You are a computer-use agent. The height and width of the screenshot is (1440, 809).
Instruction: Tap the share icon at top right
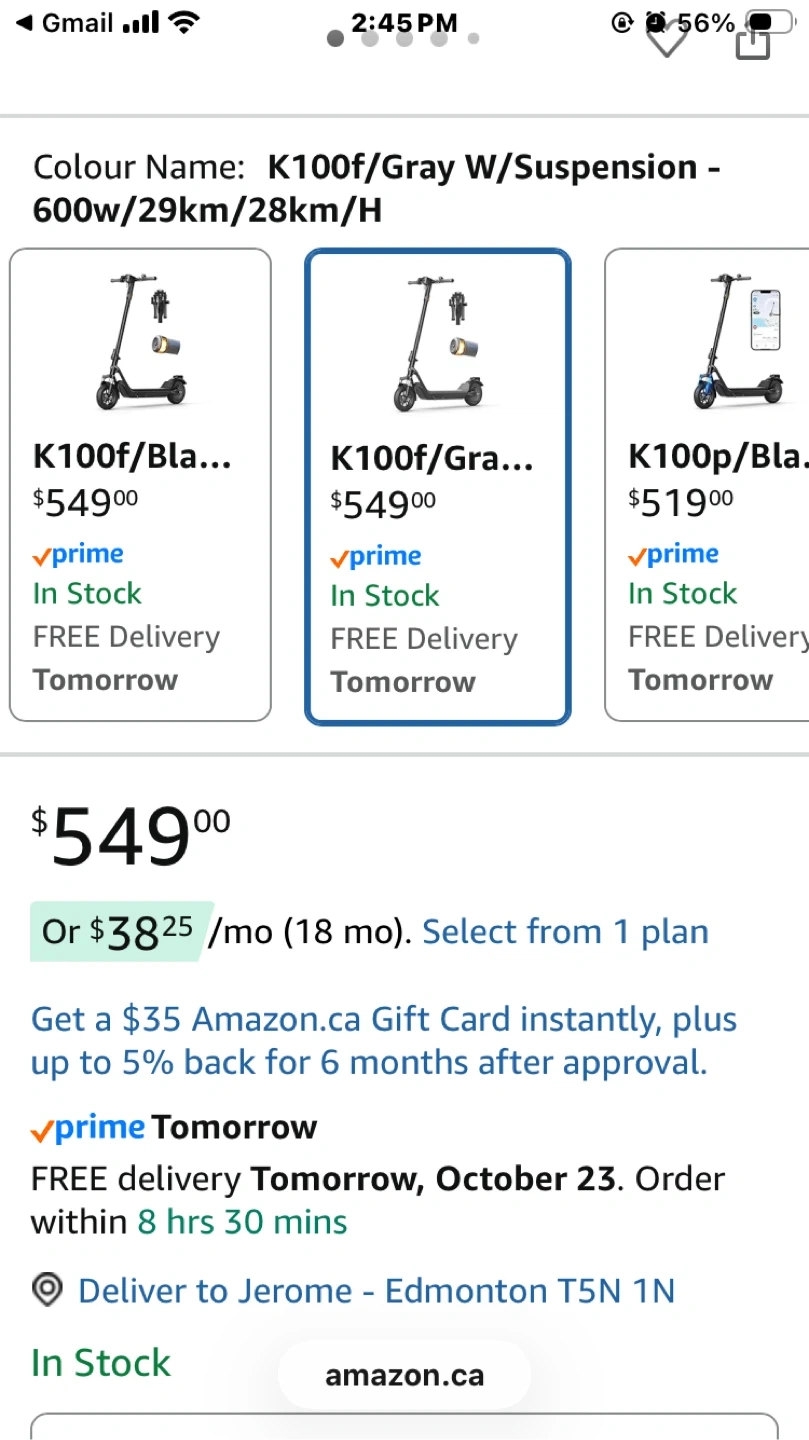[752, 42]
